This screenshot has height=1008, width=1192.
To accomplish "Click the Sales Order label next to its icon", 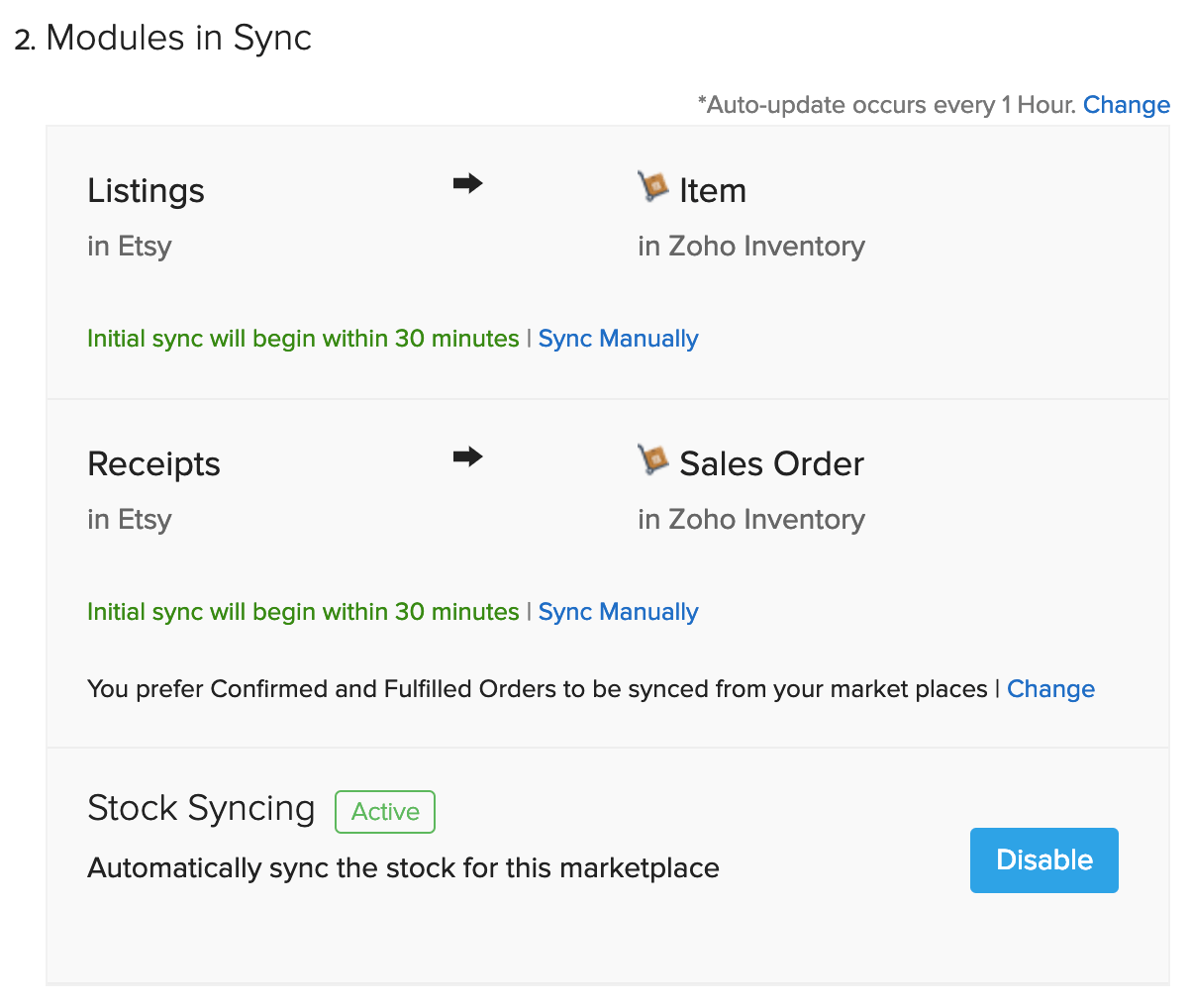I will click(771, 463).
